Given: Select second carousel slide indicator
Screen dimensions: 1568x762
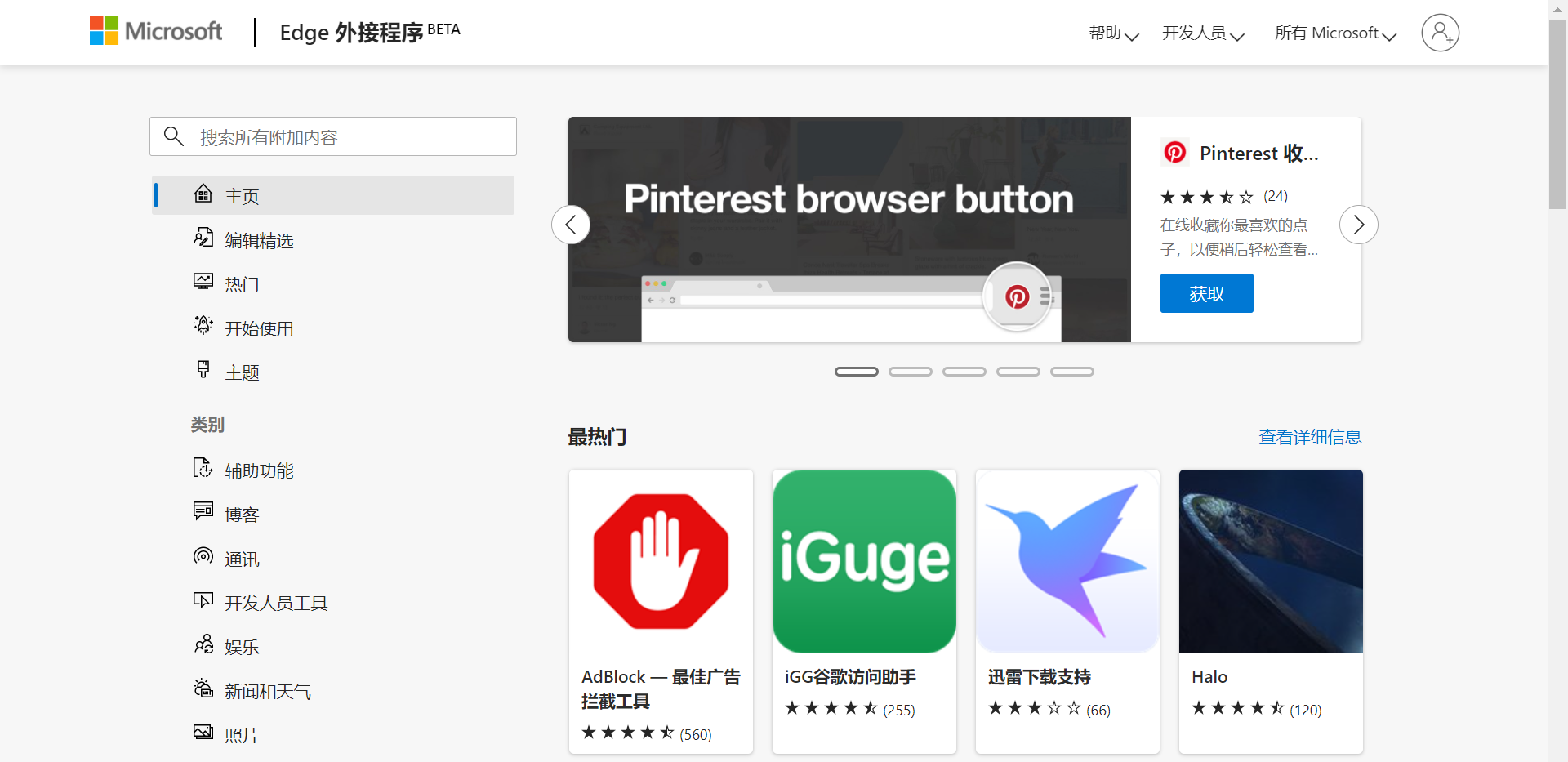Looking at the screenshot, I should pos(911,372).
